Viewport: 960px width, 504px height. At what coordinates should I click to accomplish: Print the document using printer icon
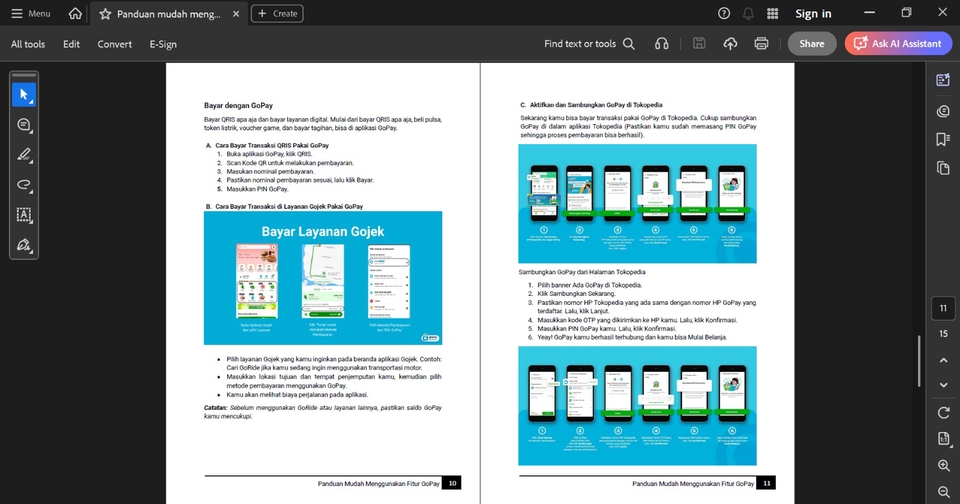pos(761,44)
